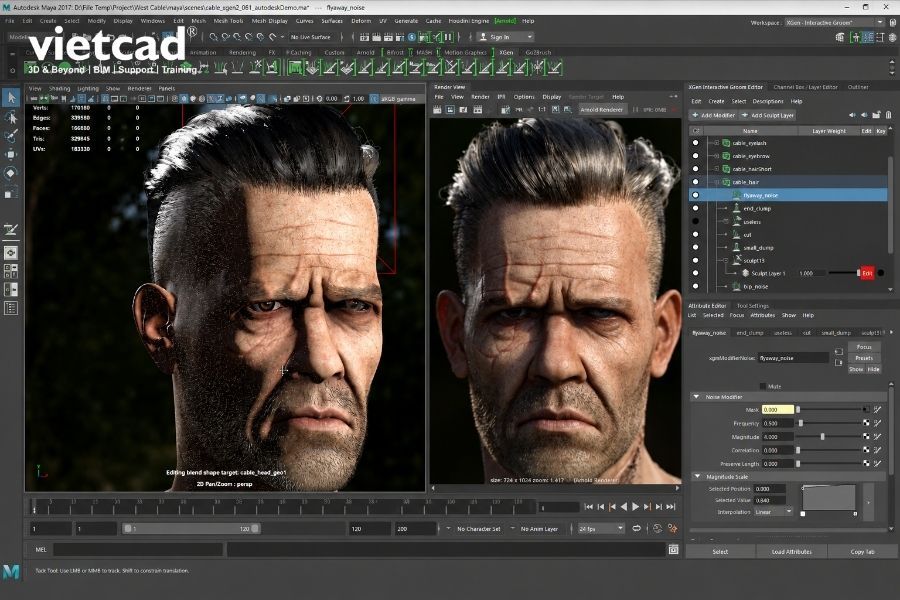The height and width of the screenshot is (600, 900).
Task: Click the first speaker mute icon in Groom Editor
Action: (x=852, y=115)
